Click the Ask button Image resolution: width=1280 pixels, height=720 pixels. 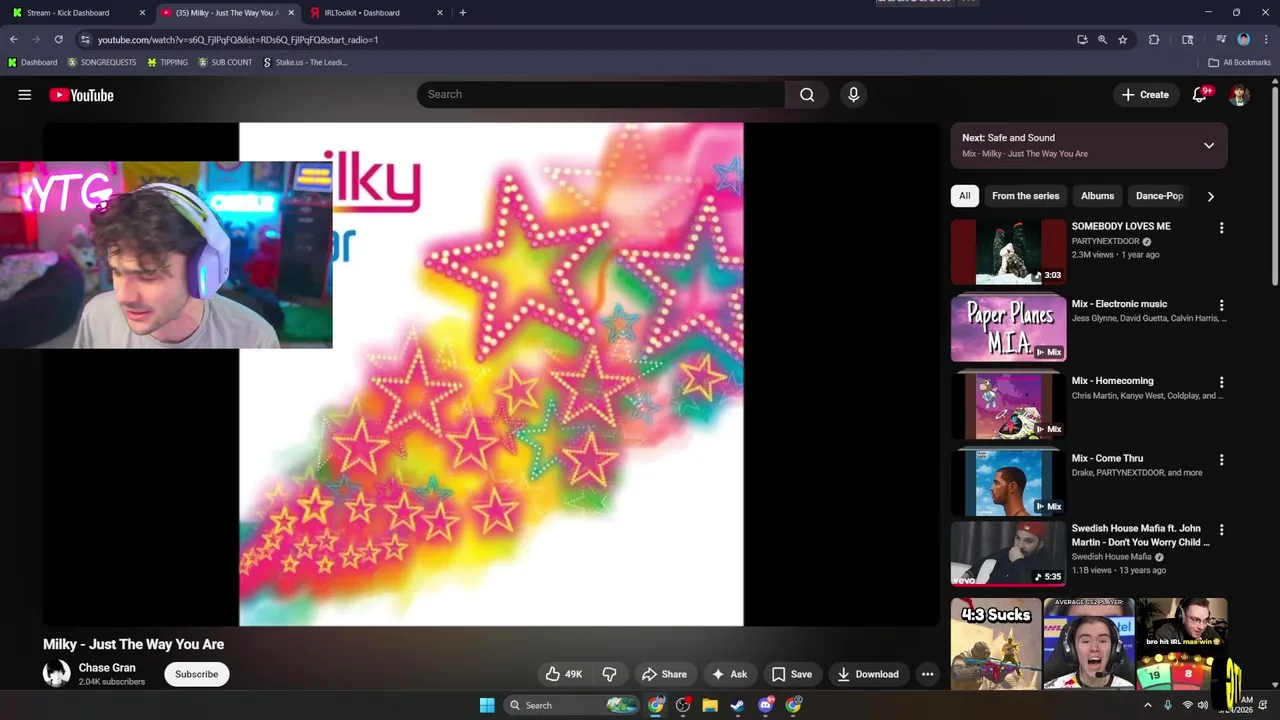click(x=729, y=674)
